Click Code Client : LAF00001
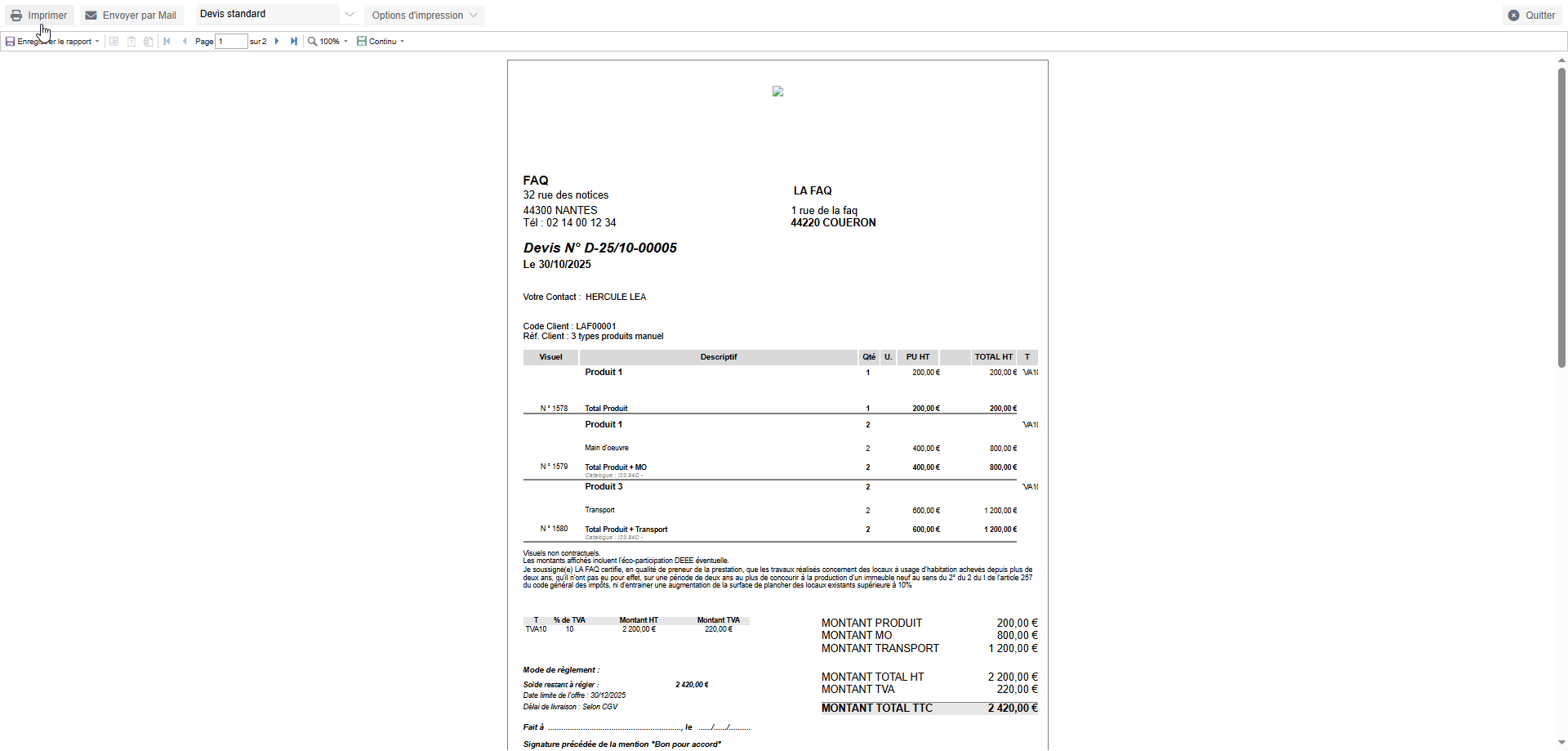This screenshot has width=1568, height=751. point(569,326)
